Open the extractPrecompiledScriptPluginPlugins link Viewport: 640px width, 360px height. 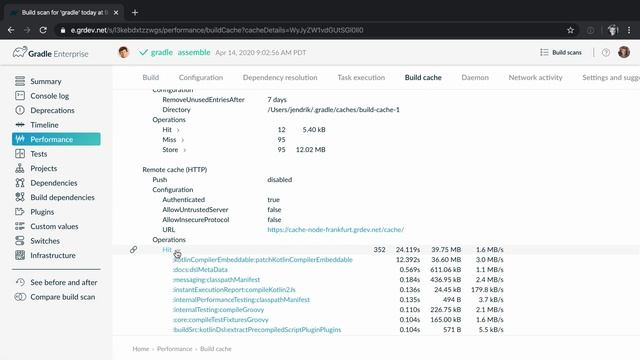click(x=257, y=329)
